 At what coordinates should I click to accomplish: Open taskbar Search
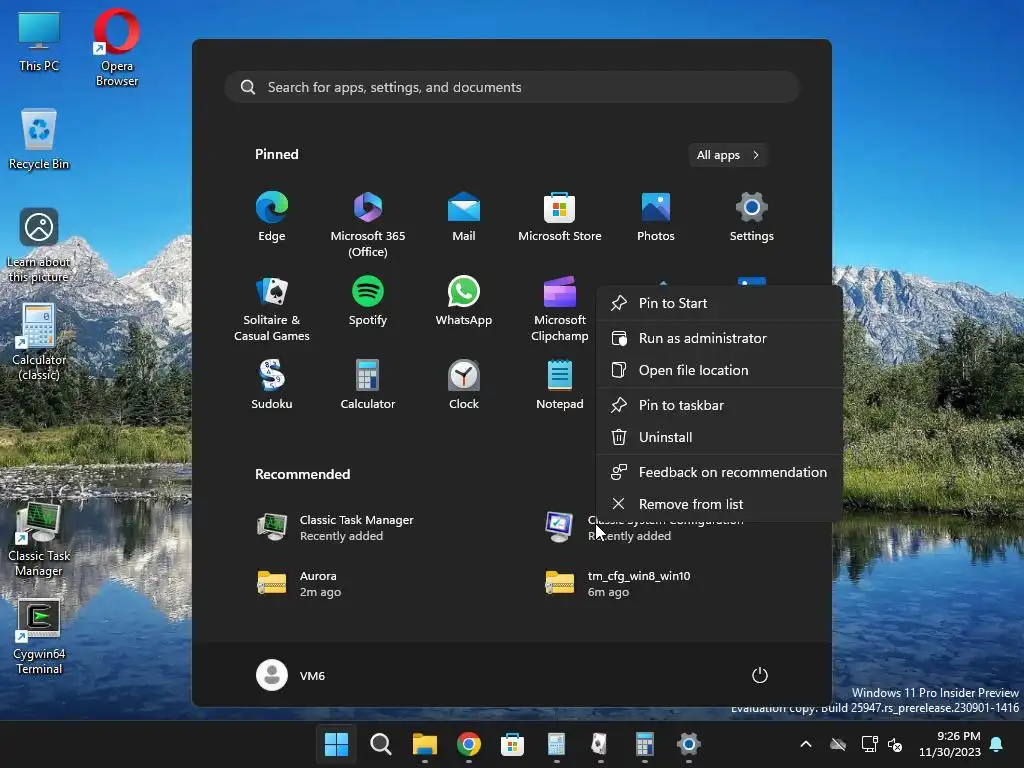(381, 744)
